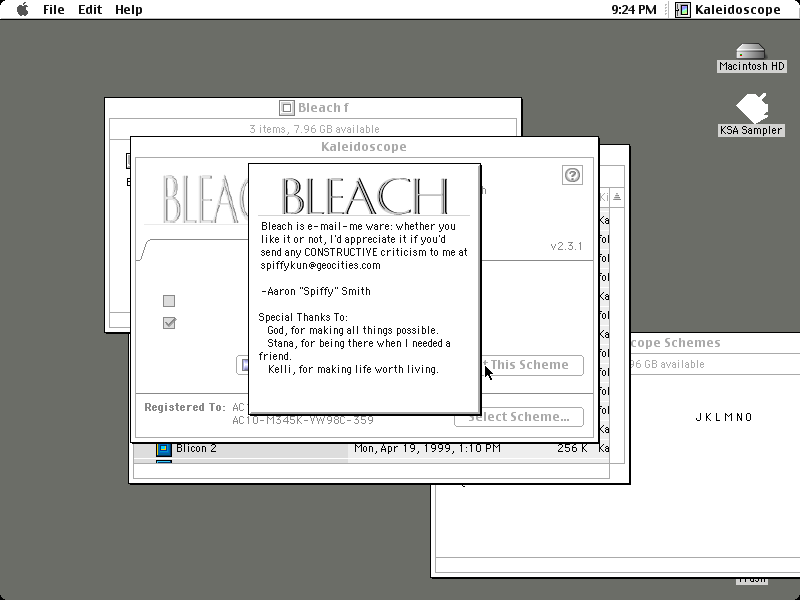Viewport: 800px width, 600px height.
Task: Click the partly hidden This Scheme button
Action: tap(531, 365)
